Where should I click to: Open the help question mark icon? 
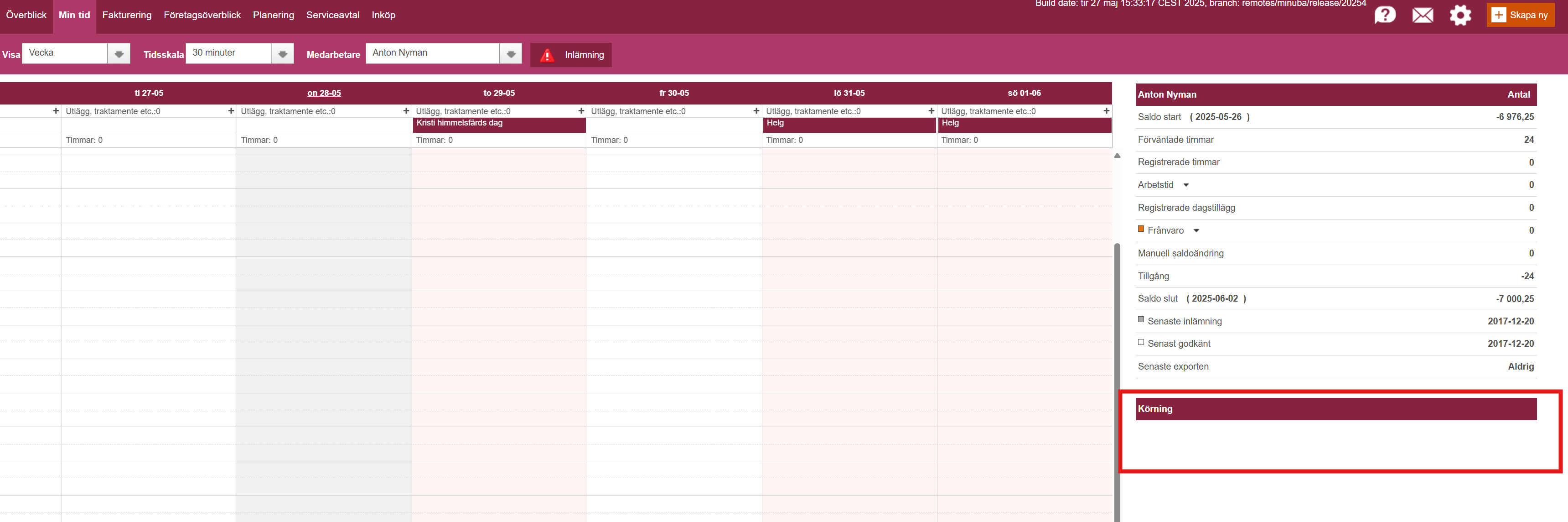[1385, 15]
